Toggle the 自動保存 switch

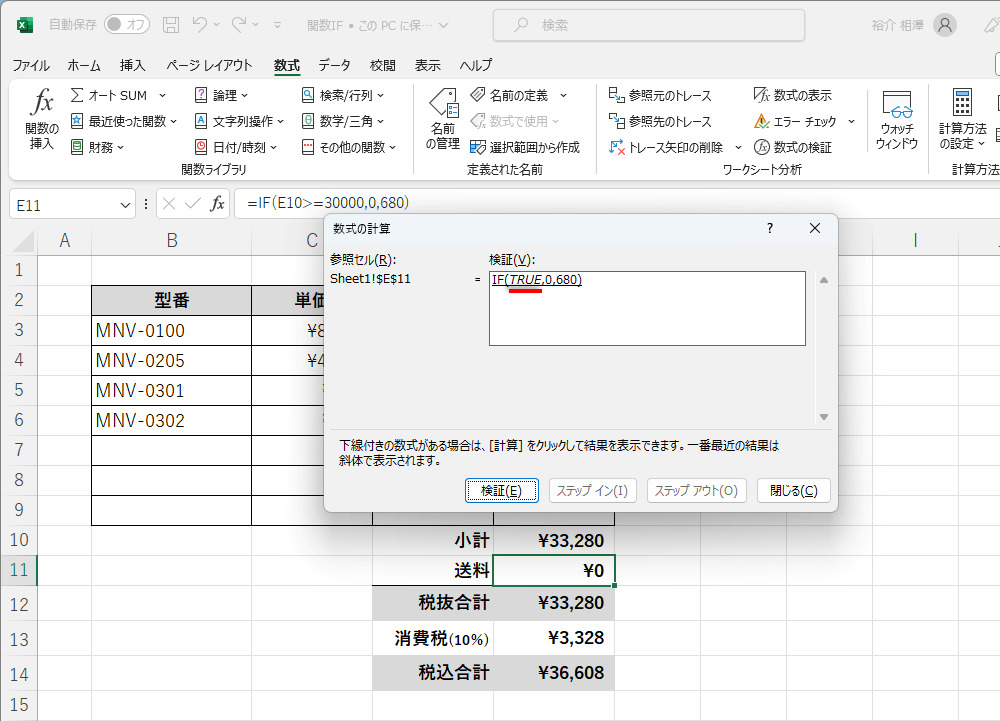pos(127,24)
